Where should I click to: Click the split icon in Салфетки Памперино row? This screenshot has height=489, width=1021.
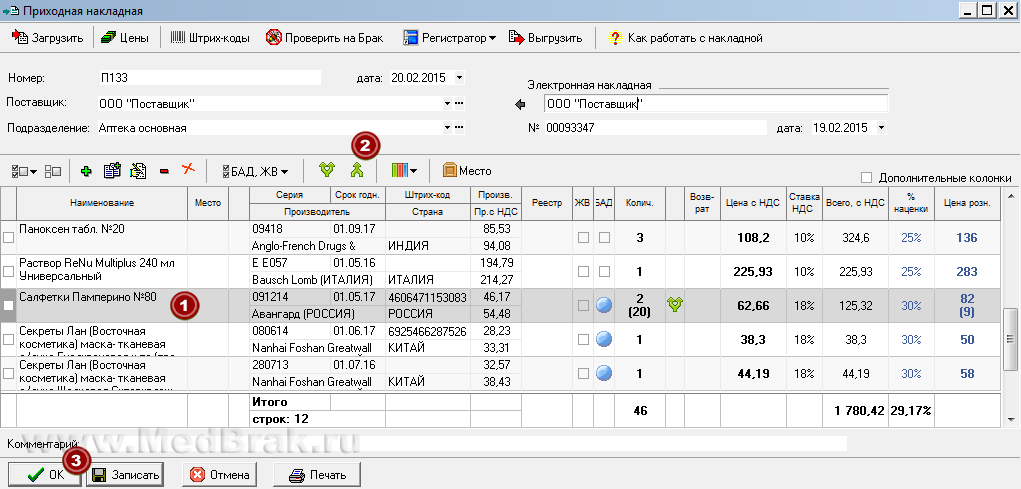tap(675, 304)
